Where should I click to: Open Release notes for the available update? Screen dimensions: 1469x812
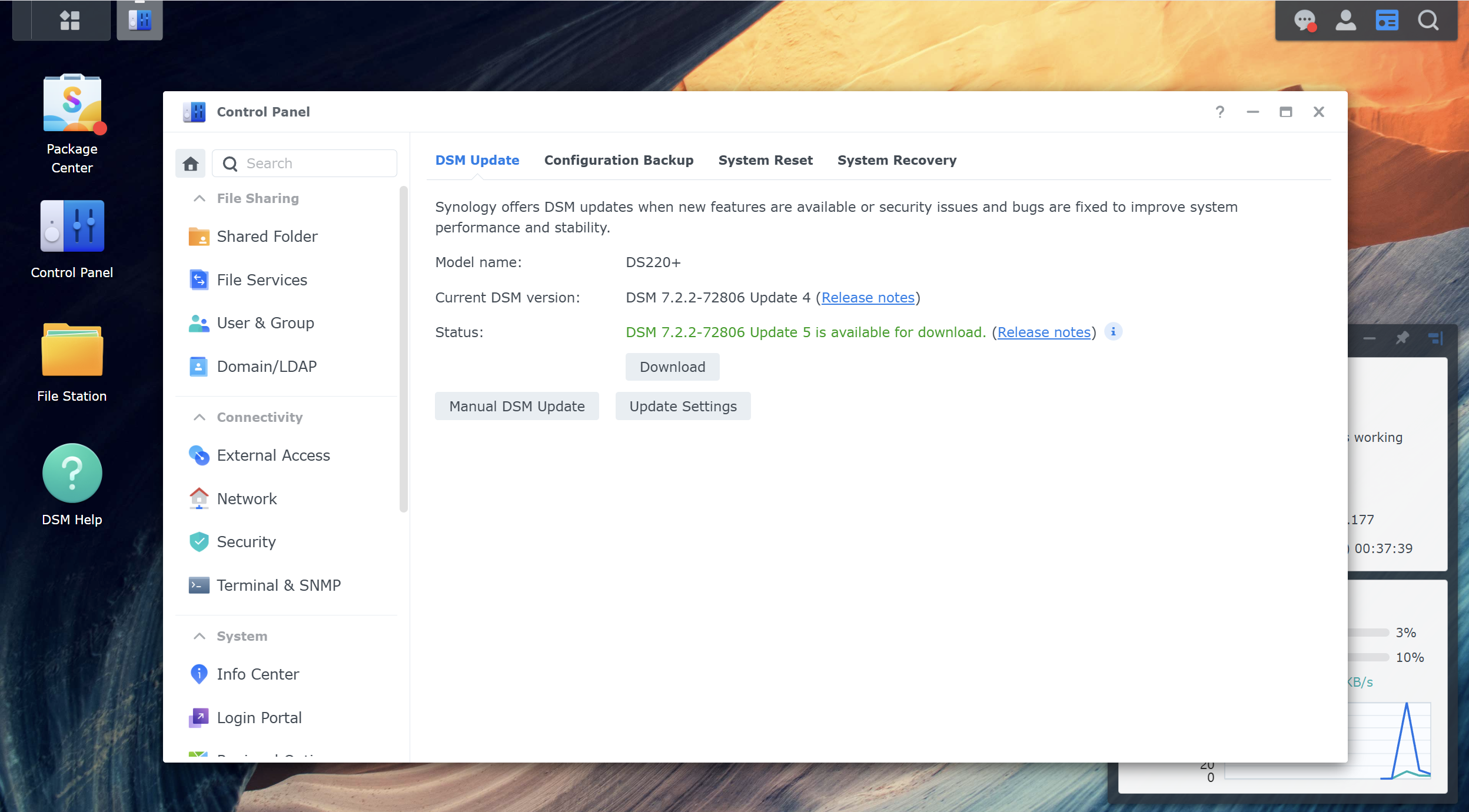coord(1043,332)
